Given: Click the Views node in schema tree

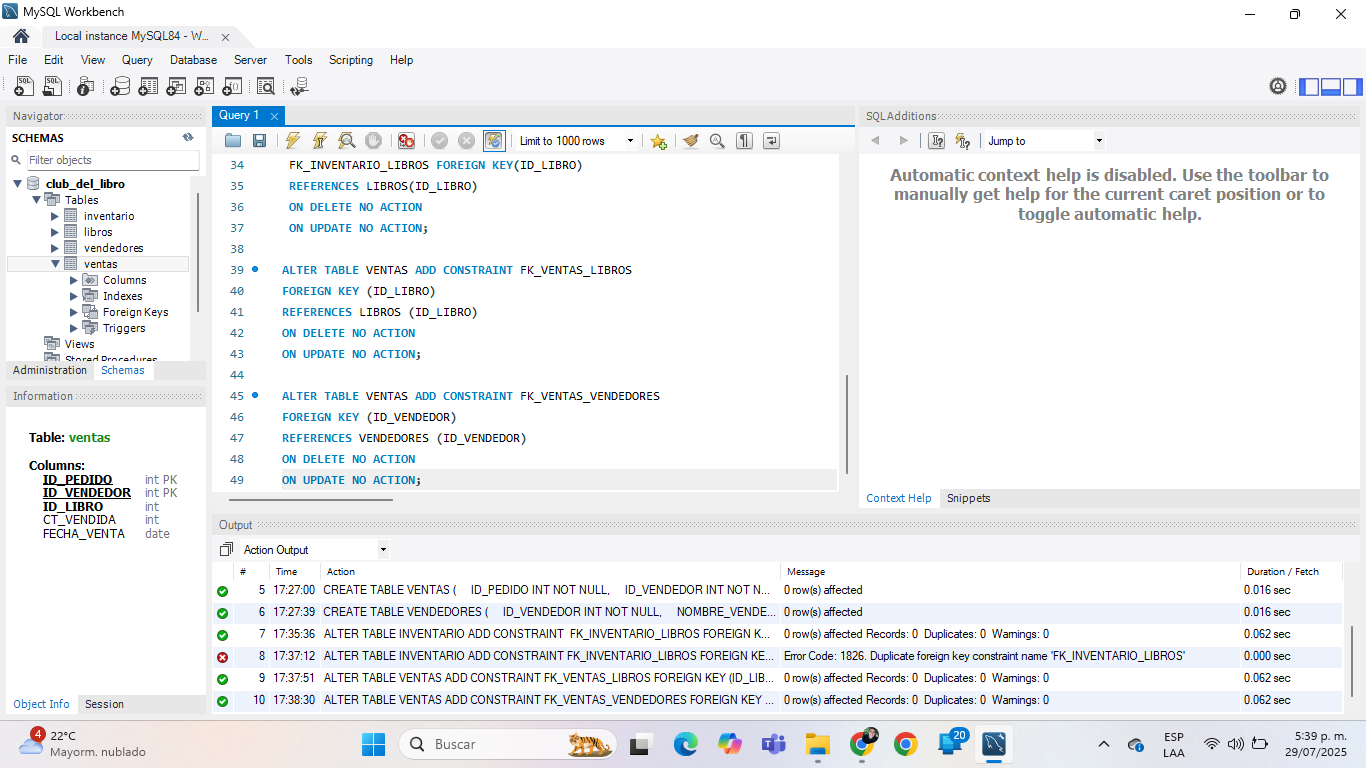Looking at the screenshot, I should pos(79,344).
